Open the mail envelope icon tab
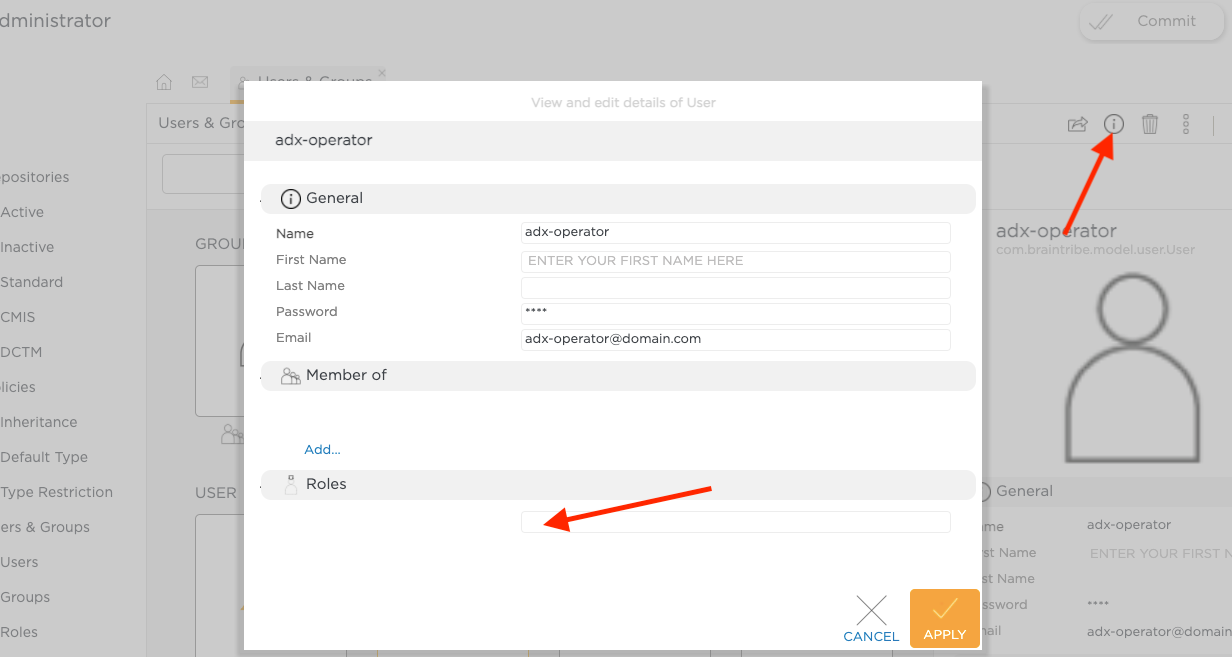 pos(200,82)
